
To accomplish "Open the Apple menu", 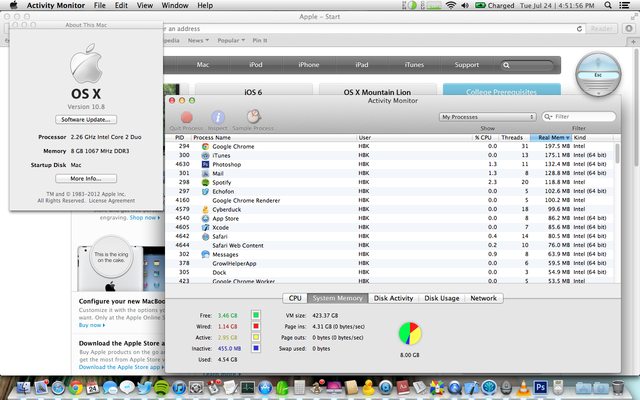I will [14, 5].
